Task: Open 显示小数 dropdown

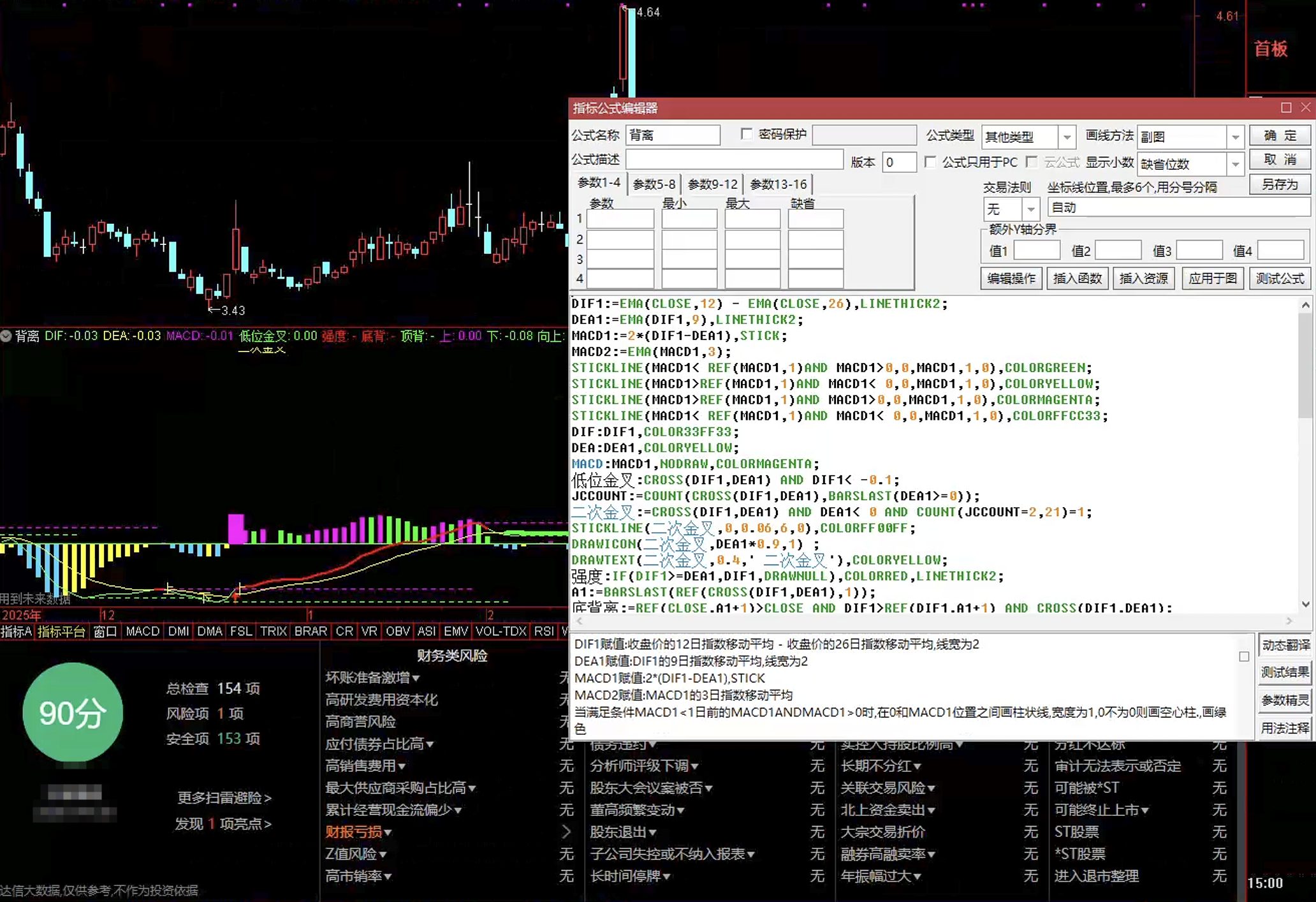Action: (1235, 164)
